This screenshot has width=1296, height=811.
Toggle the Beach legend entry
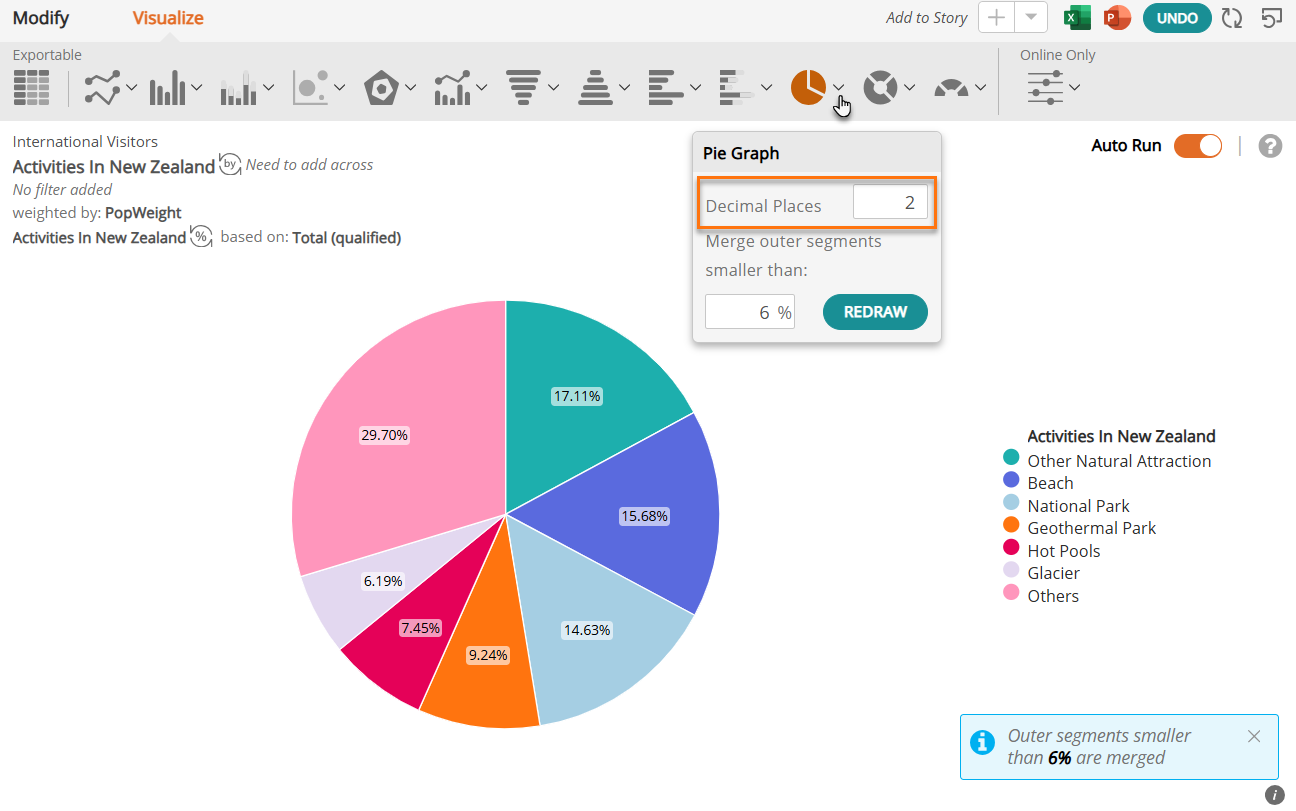pos(1038,483)
